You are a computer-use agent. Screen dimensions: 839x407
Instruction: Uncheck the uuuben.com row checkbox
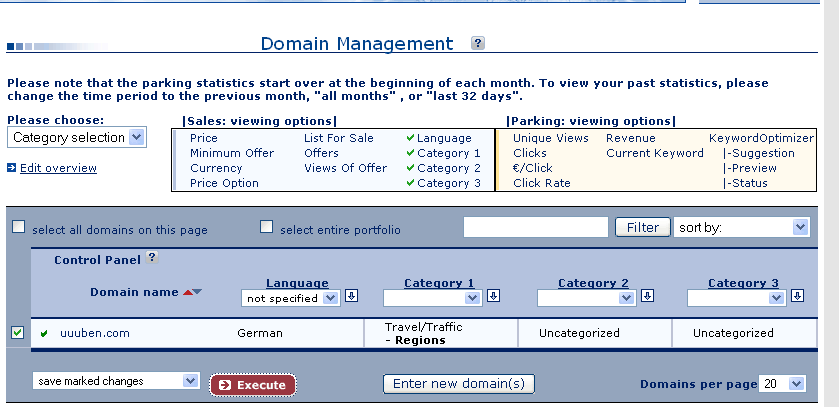pyautogui.click(x=17, y=333)
